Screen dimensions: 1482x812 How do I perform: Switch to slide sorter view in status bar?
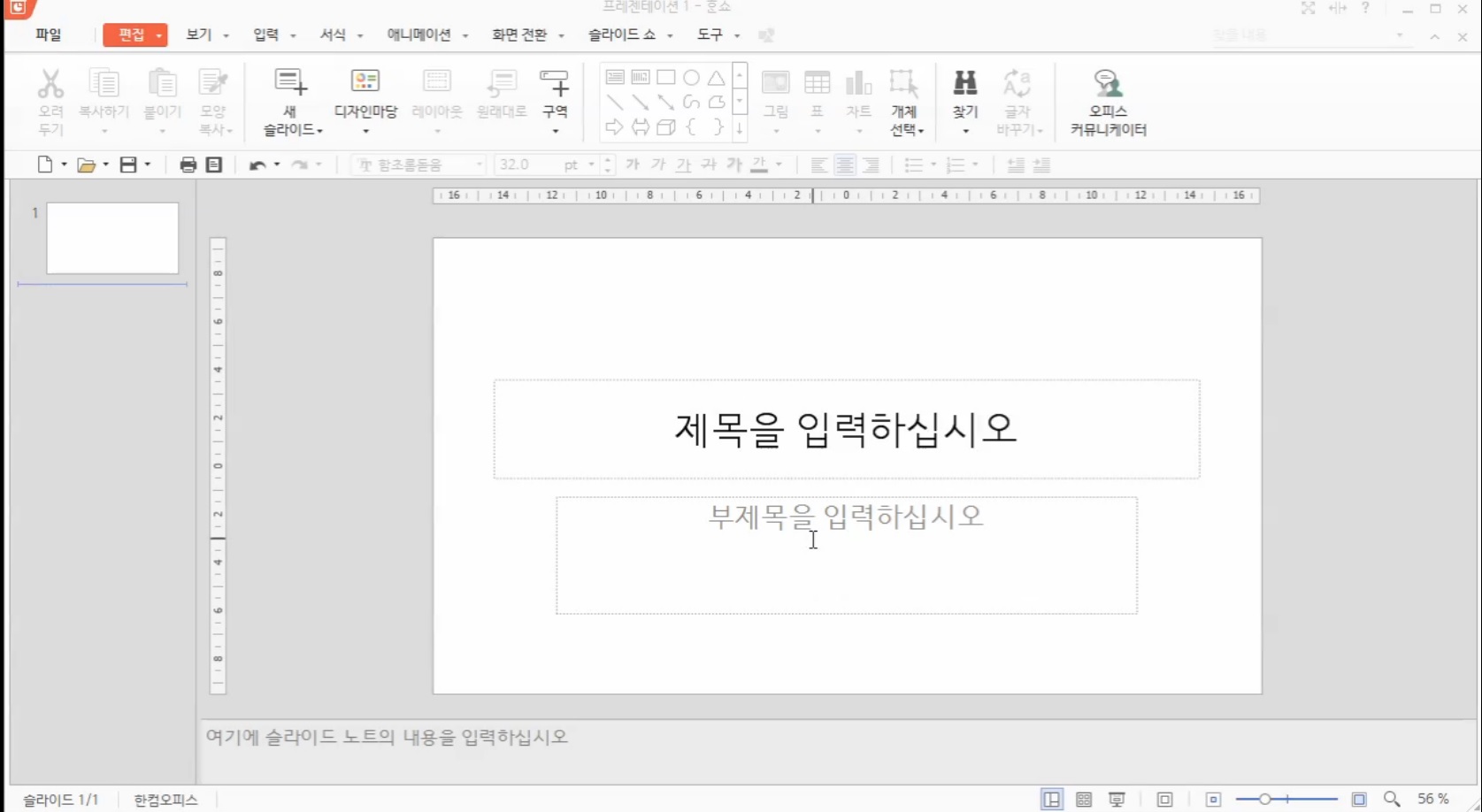[x=1084, y=800]
